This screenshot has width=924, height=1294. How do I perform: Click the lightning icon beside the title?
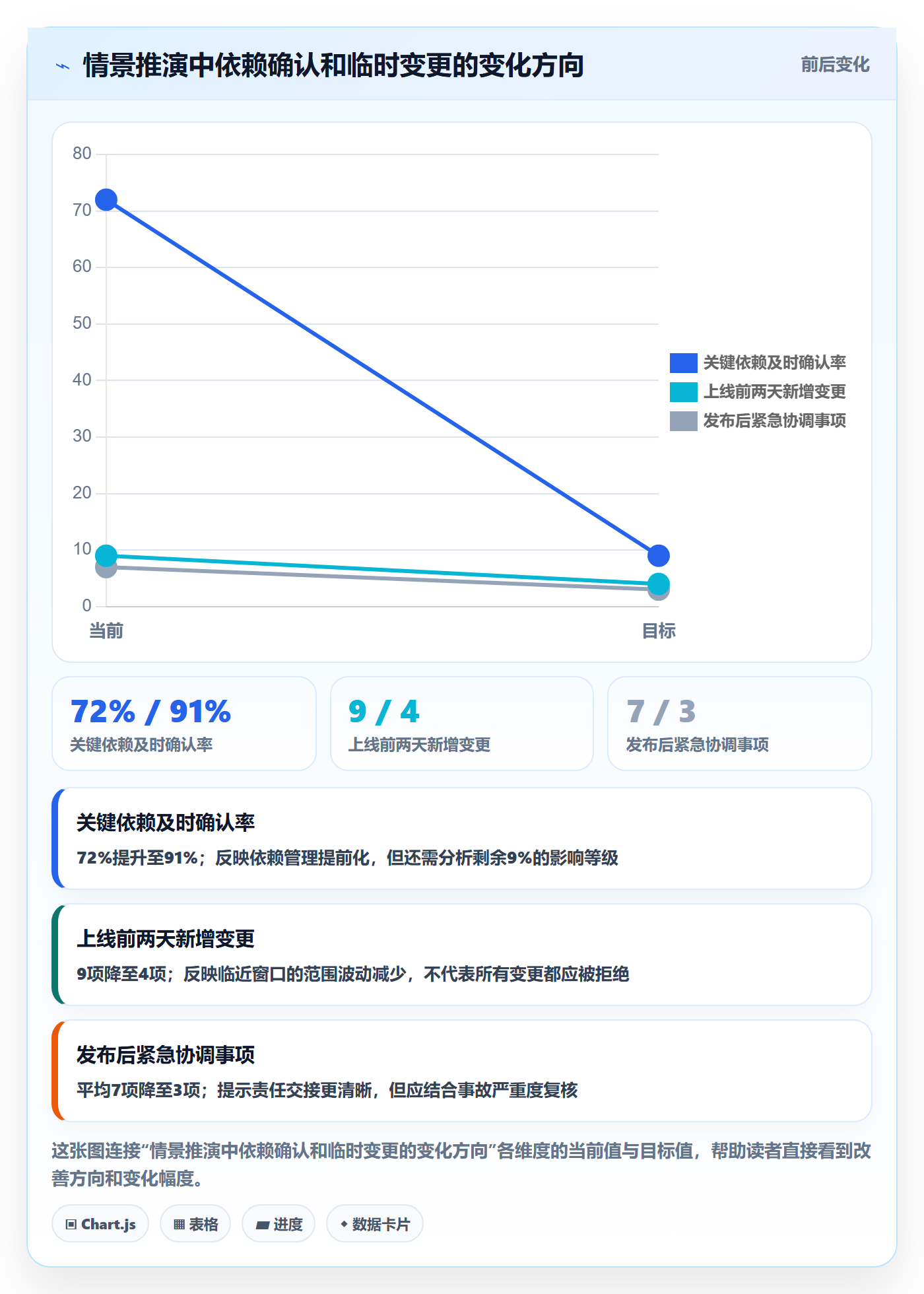pos(63,66)
